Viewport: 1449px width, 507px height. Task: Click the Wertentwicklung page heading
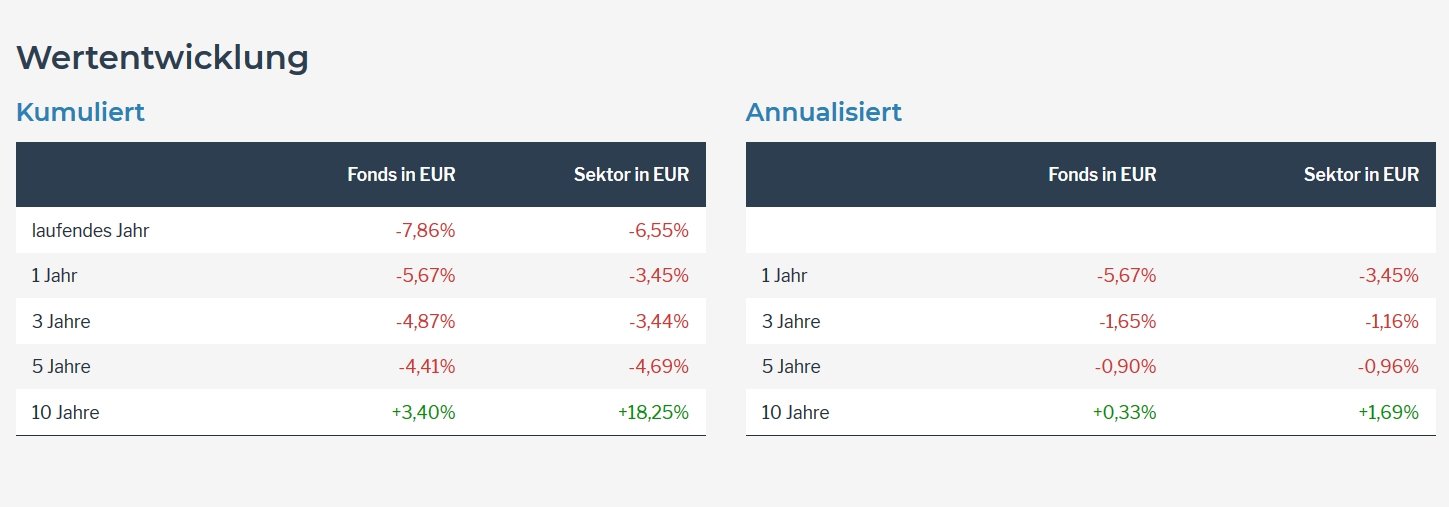(162, 58)
